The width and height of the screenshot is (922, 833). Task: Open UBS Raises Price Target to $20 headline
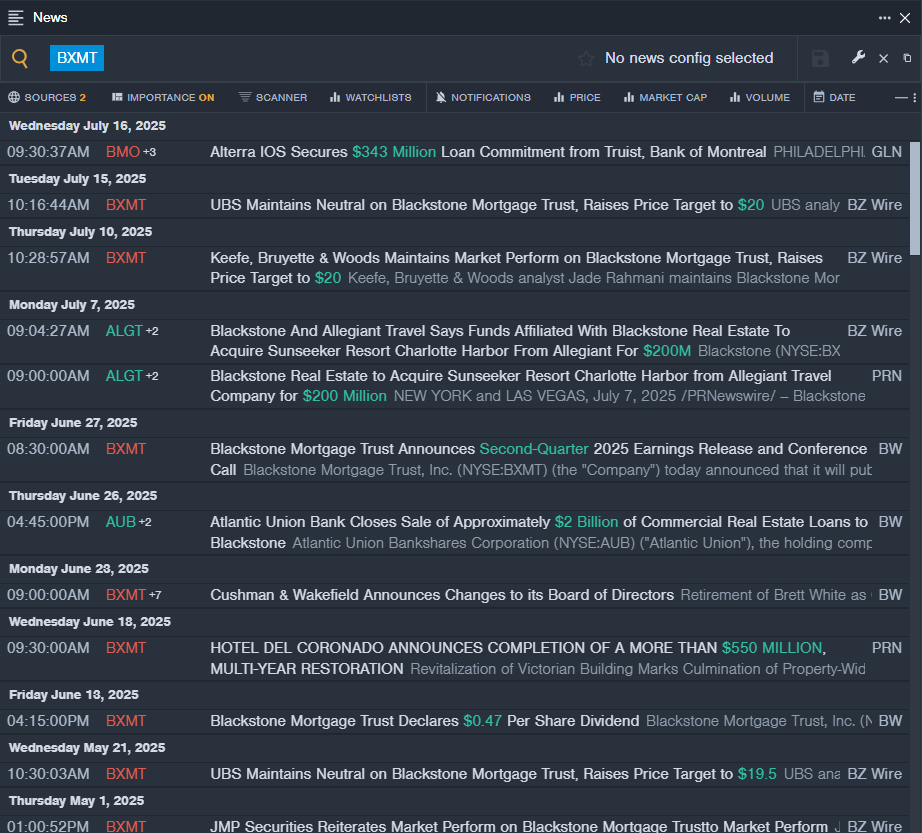pos(487,205)
